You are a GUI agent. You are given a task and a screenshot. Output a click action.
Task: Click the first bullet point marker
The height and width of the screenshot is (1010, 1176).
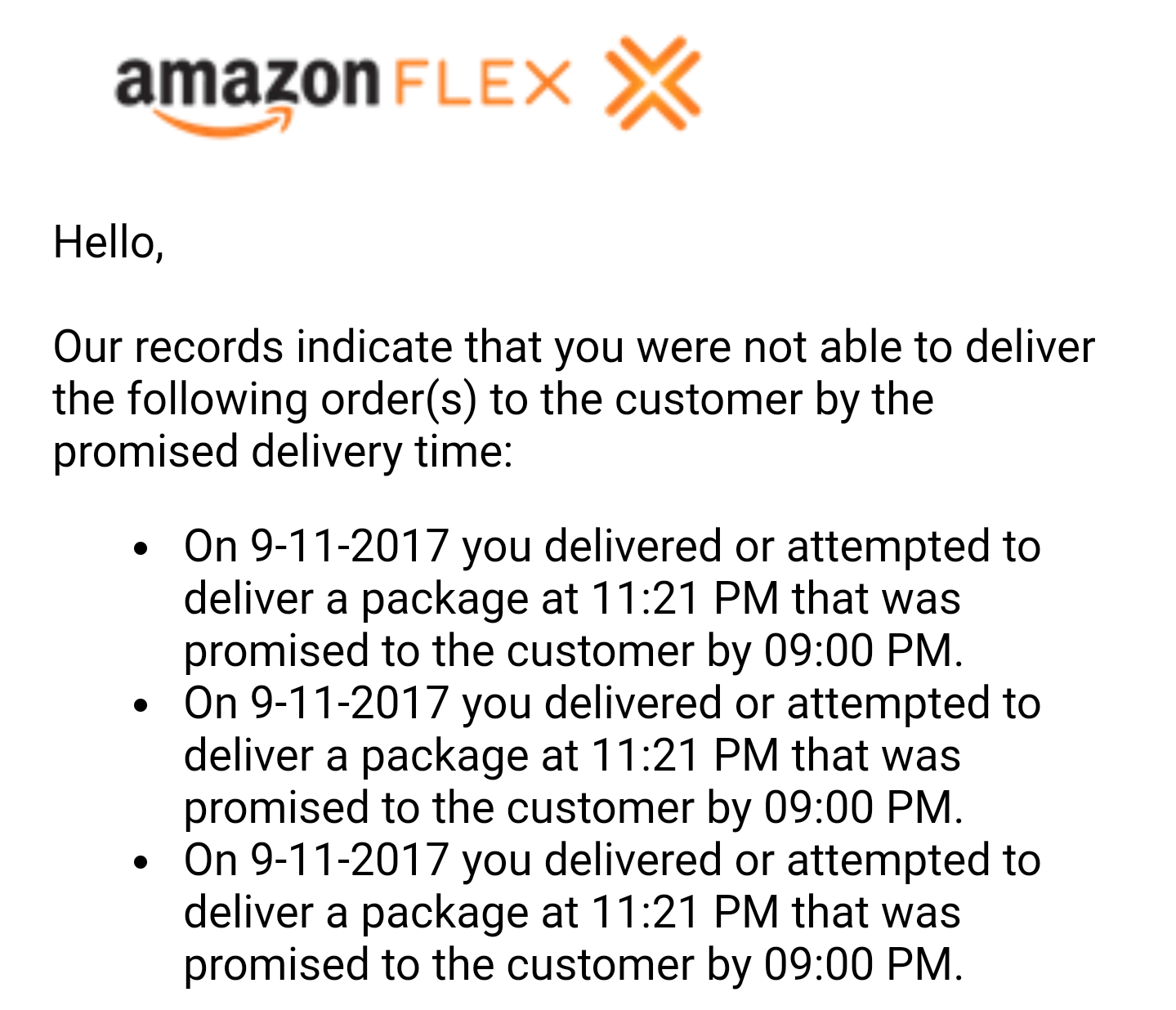142,548
